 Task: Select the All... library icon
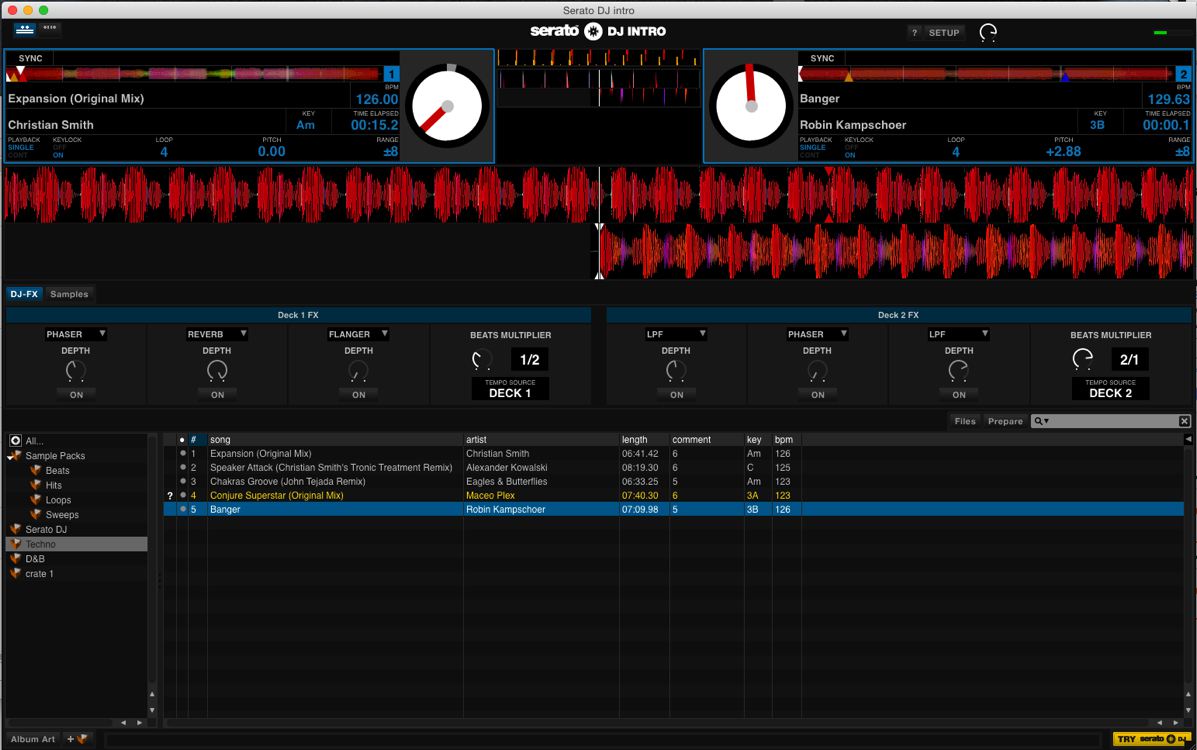[x=16, y=440]
